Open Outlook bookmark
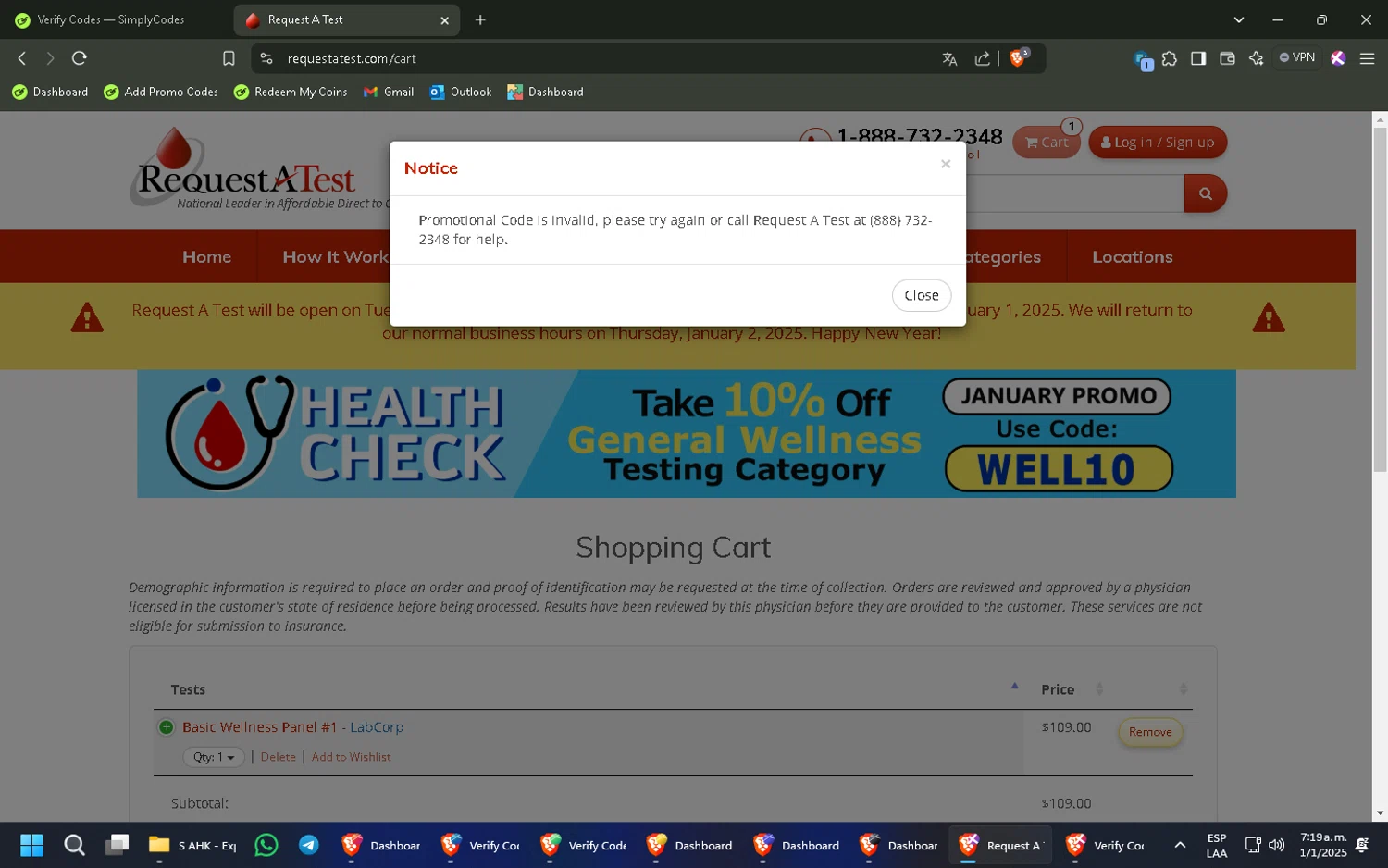This screenshot has width=1388, height=868. coord(461,92)
